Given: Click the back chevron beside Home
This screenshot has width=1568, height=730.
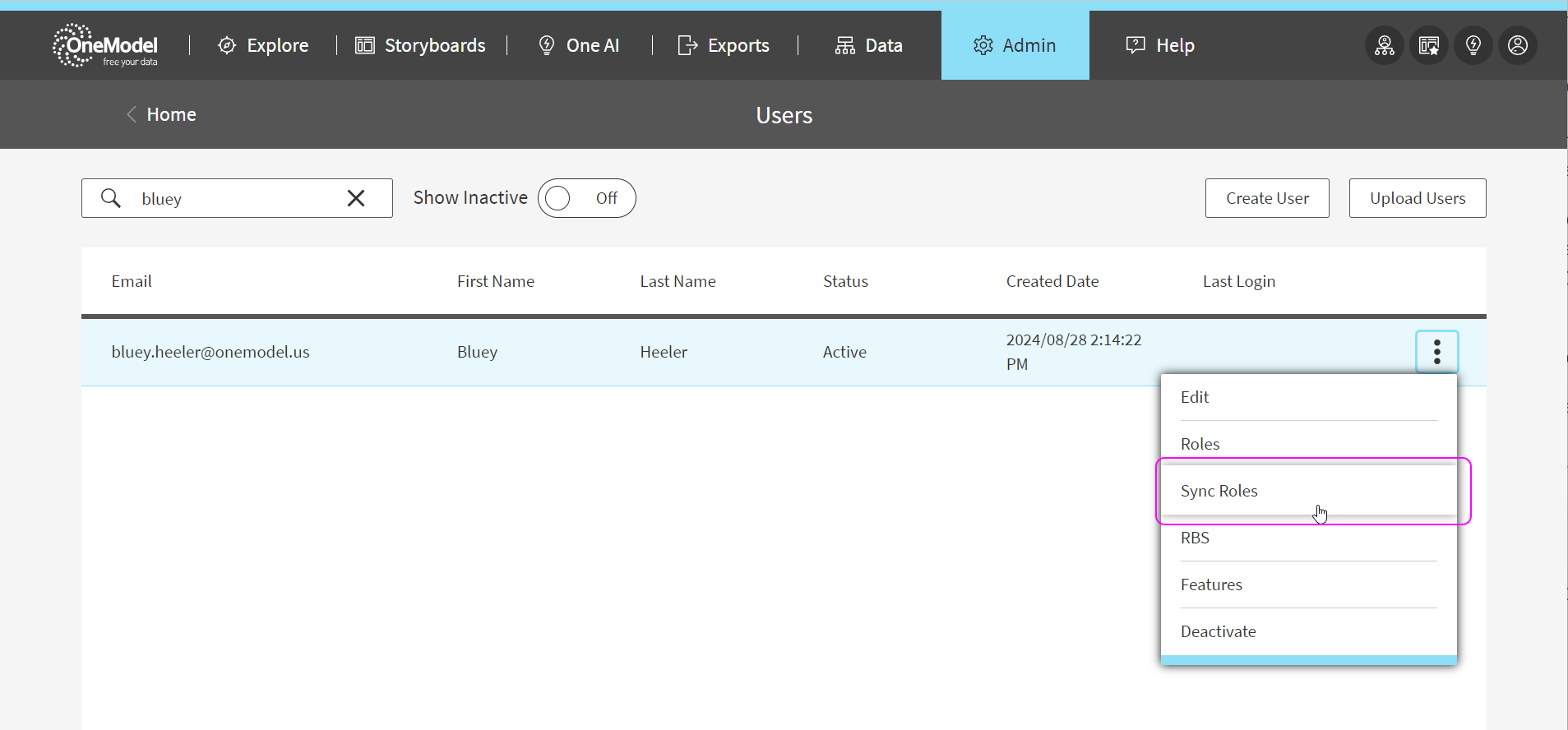Looking at the screenshot, I should 132,114.
